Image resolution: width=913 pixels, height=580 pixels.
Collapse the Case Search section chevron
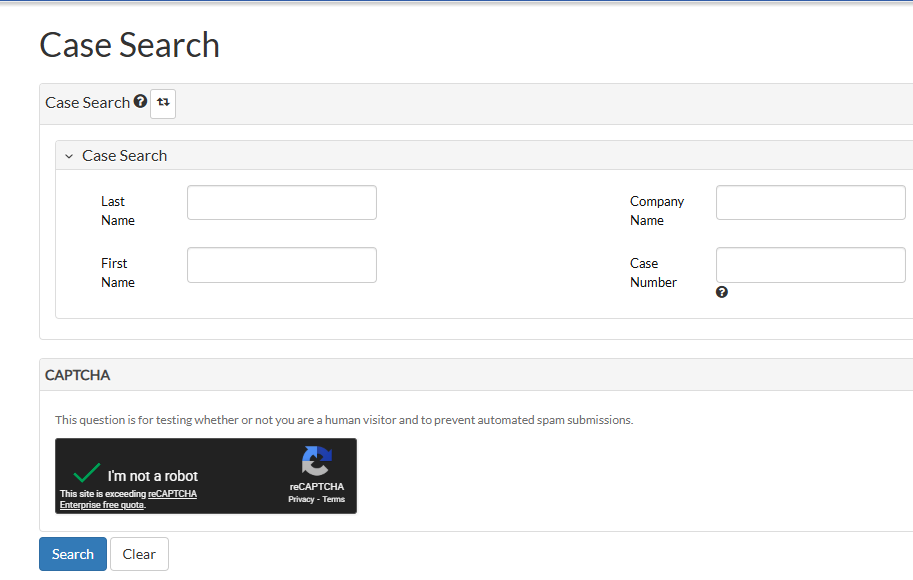point(69,156)
